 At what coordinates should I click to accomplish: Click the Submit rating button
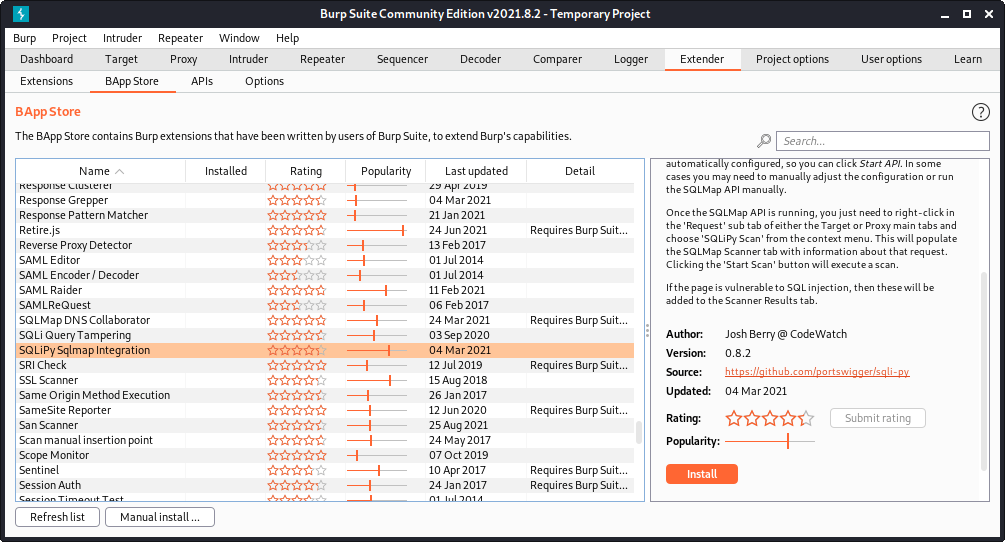877,418
